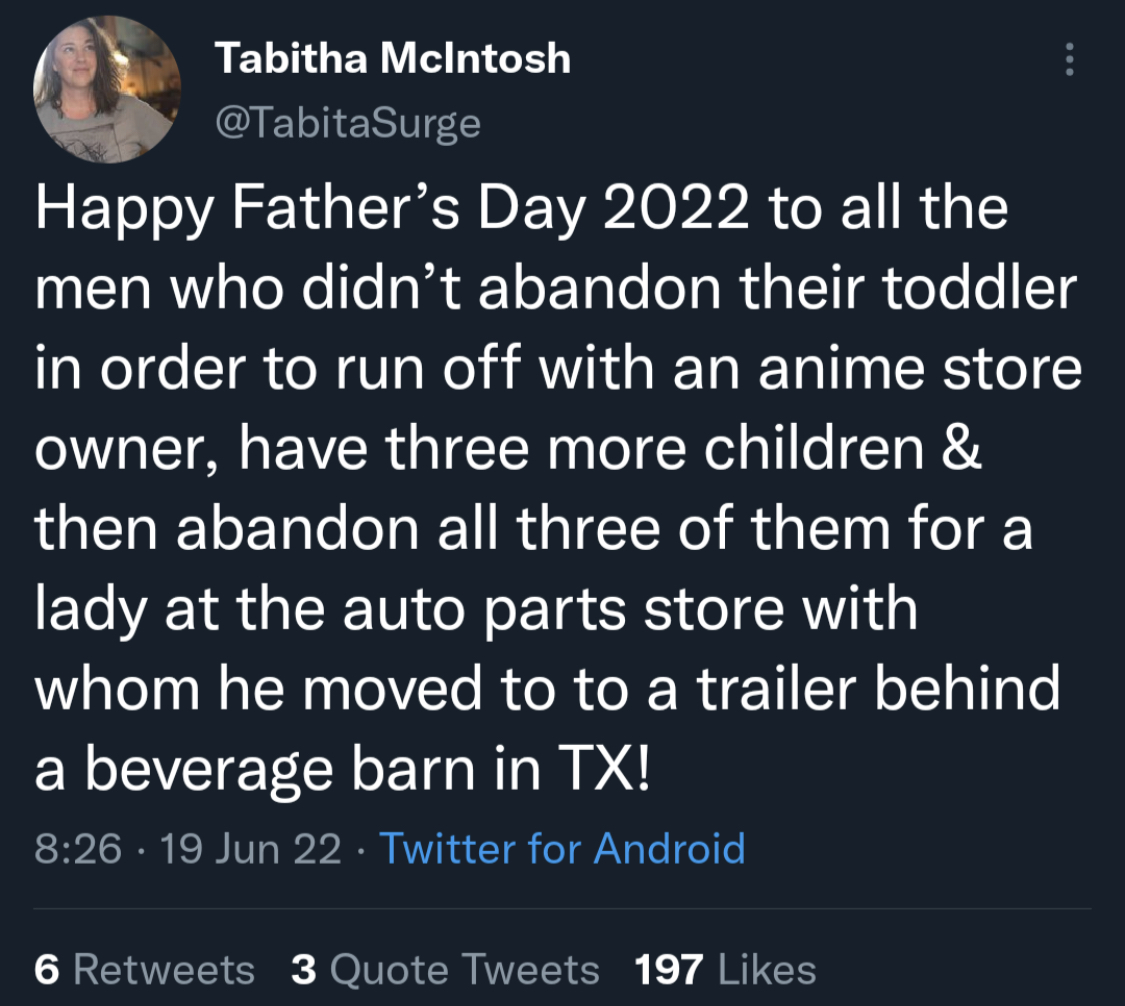This screenshot has height=1006, width=1125.
Task: Click the phrase "Happy Father's Day 2022"
Action: 392,210
